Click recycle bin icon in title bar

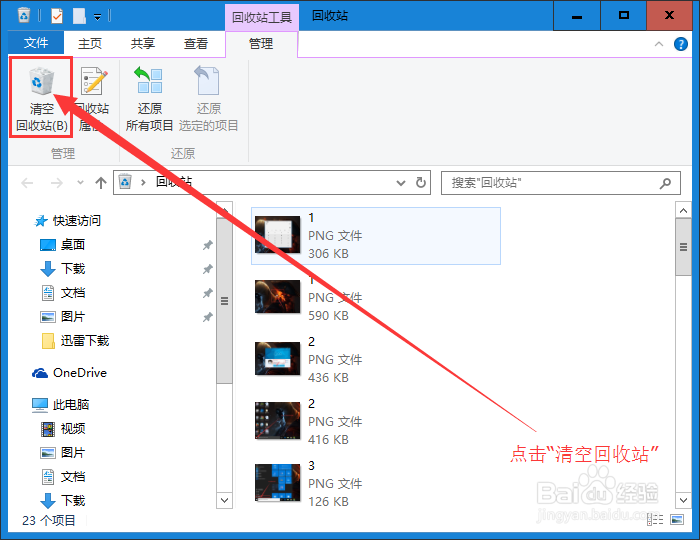24,16
